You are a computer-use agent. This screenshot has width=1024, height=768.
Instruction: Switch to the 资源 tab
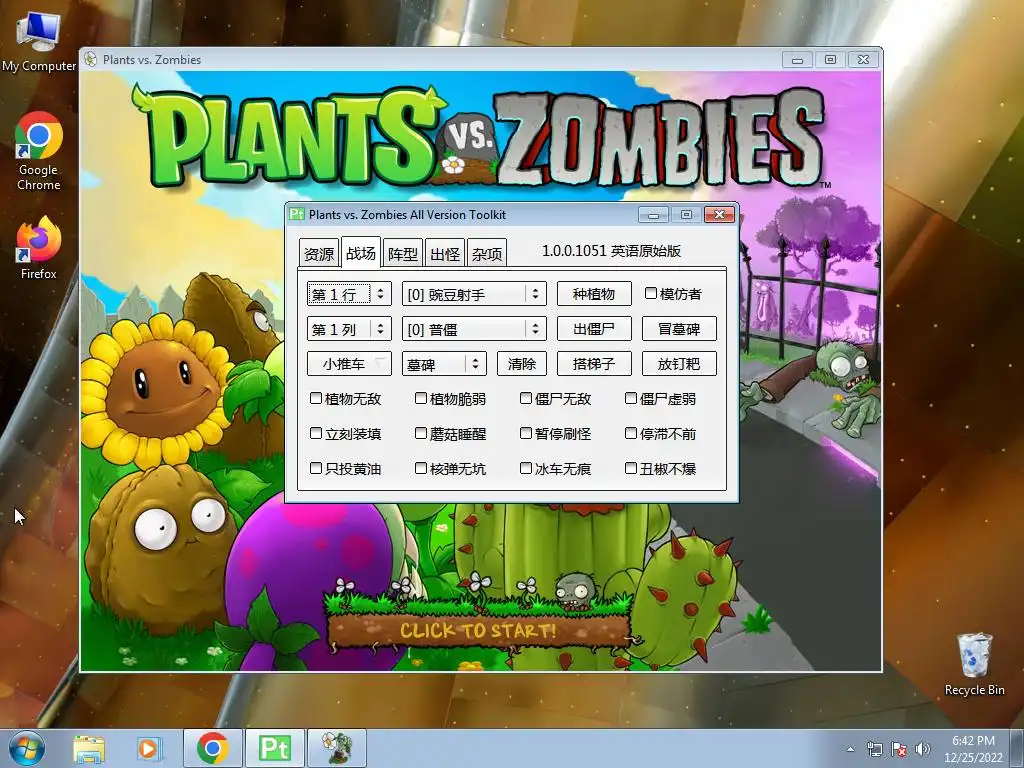[x=319, y=253]
